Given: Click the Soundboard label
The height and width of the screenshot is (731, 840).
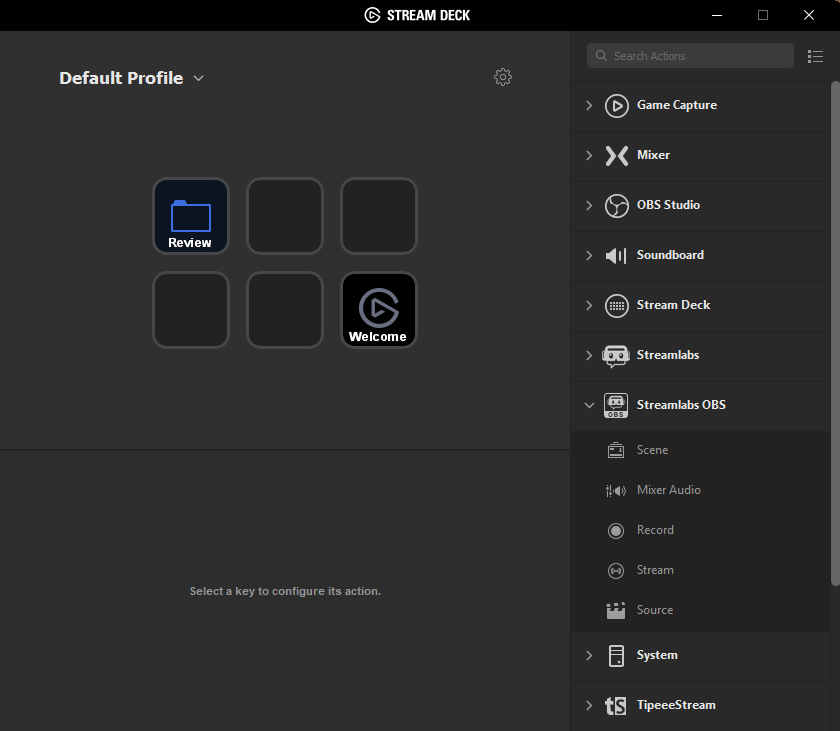Looking at the screenshot, I should (x=670, y=255).
